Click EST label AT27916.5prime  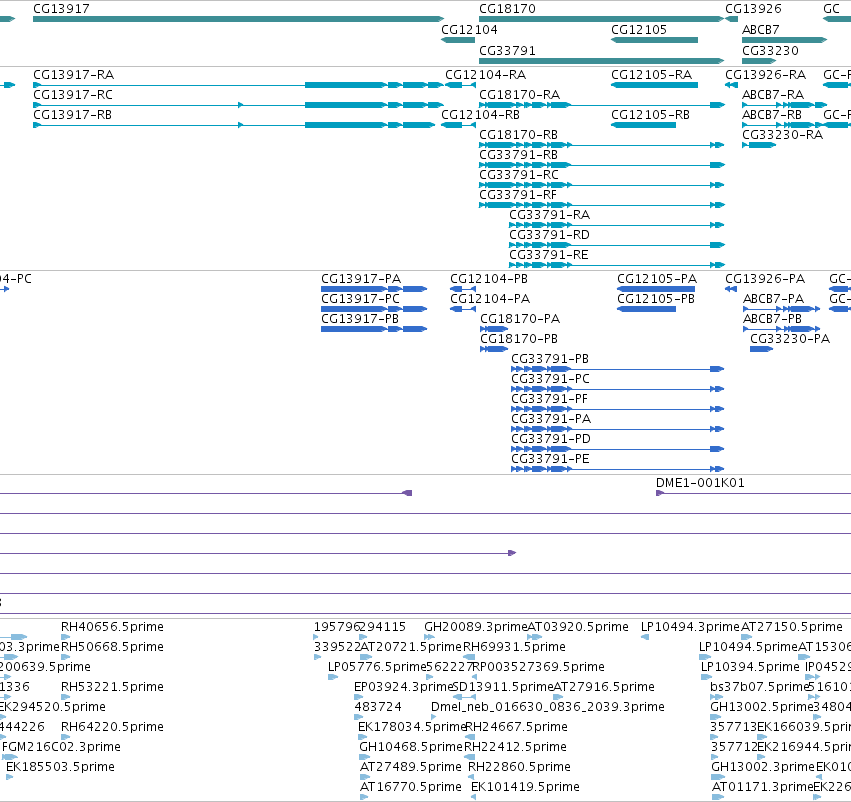pyautogui.click(x=604, y=687)
